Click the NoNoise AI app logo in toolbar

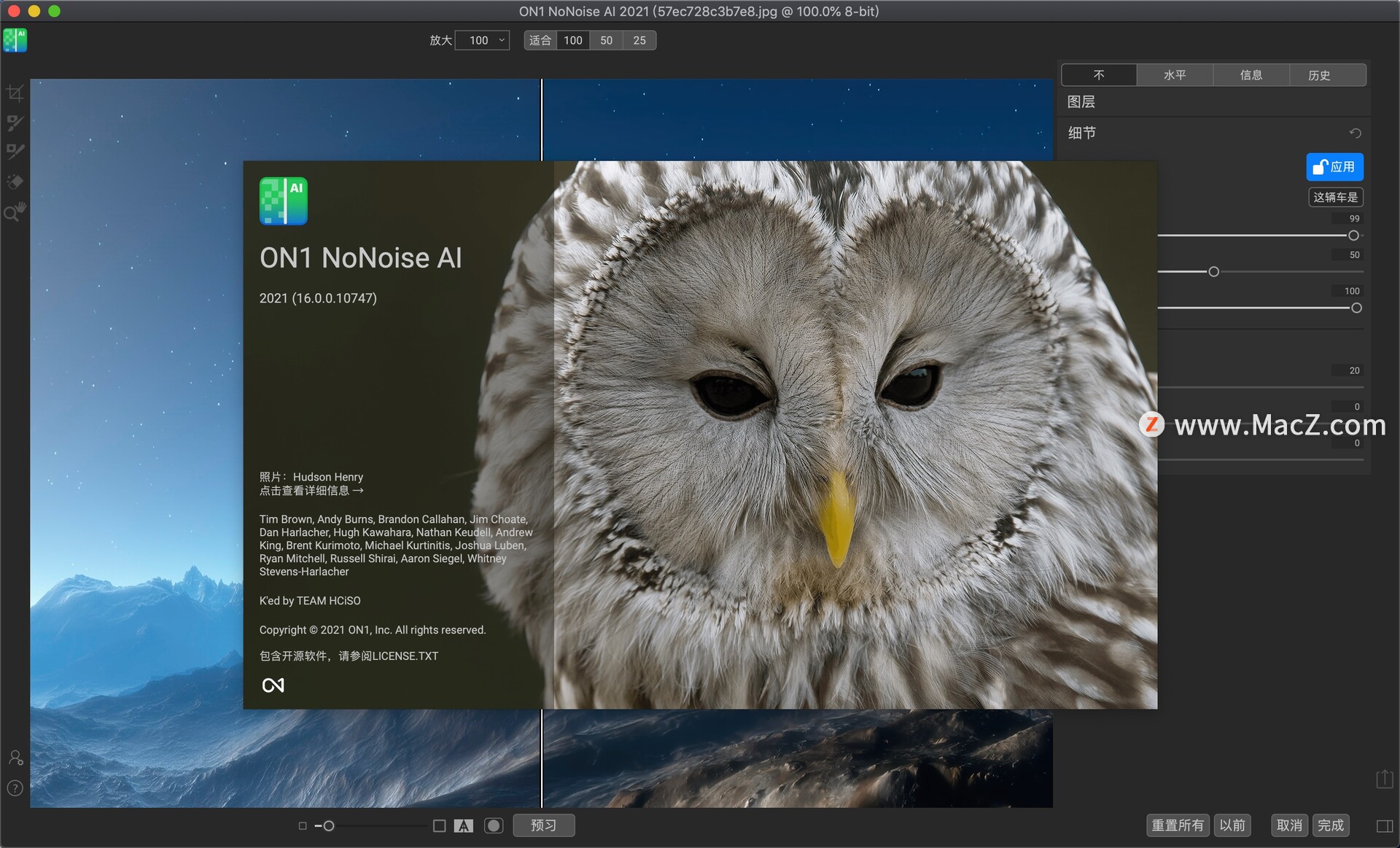click(15, 40)
